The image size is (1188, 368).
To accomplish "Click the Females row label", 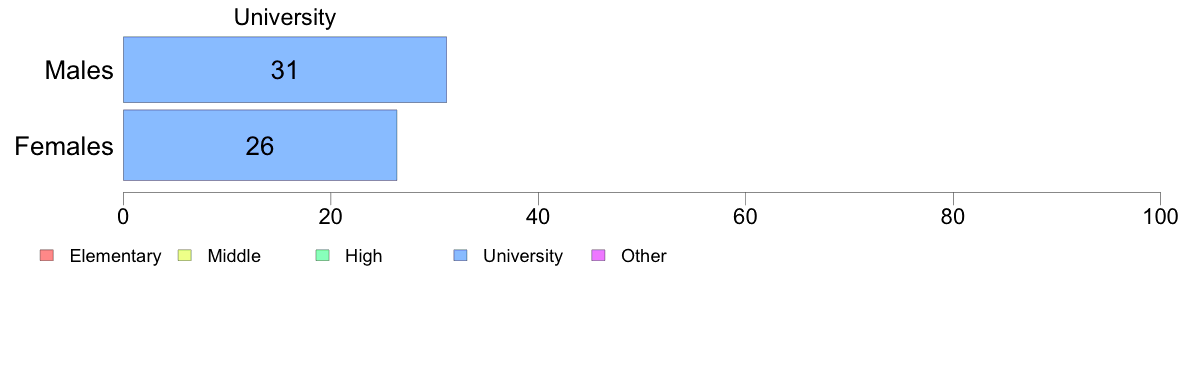I will coord(64,146).
